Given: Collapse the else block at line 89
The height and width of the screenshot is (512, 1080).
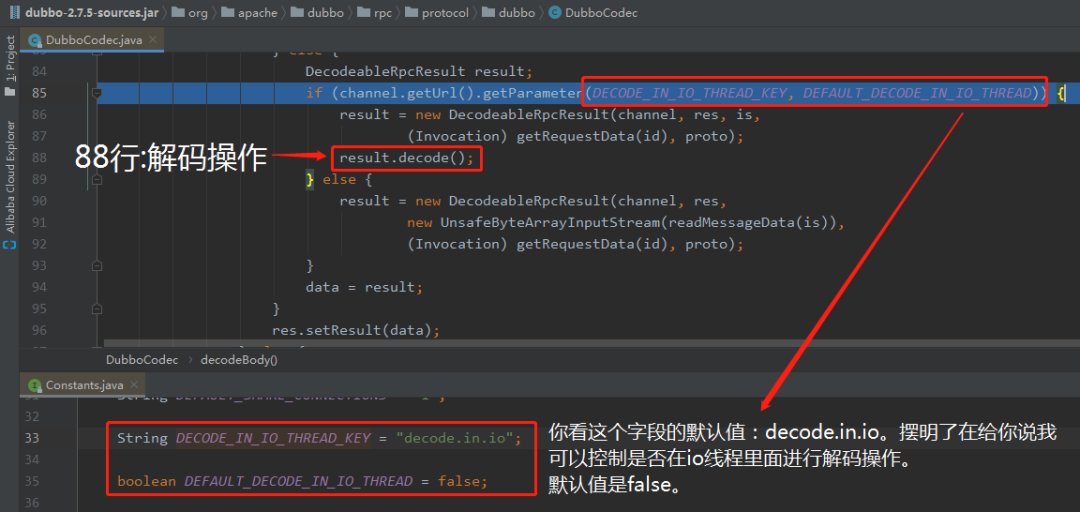Looking at the screenshot, I should tap(97, 179).
